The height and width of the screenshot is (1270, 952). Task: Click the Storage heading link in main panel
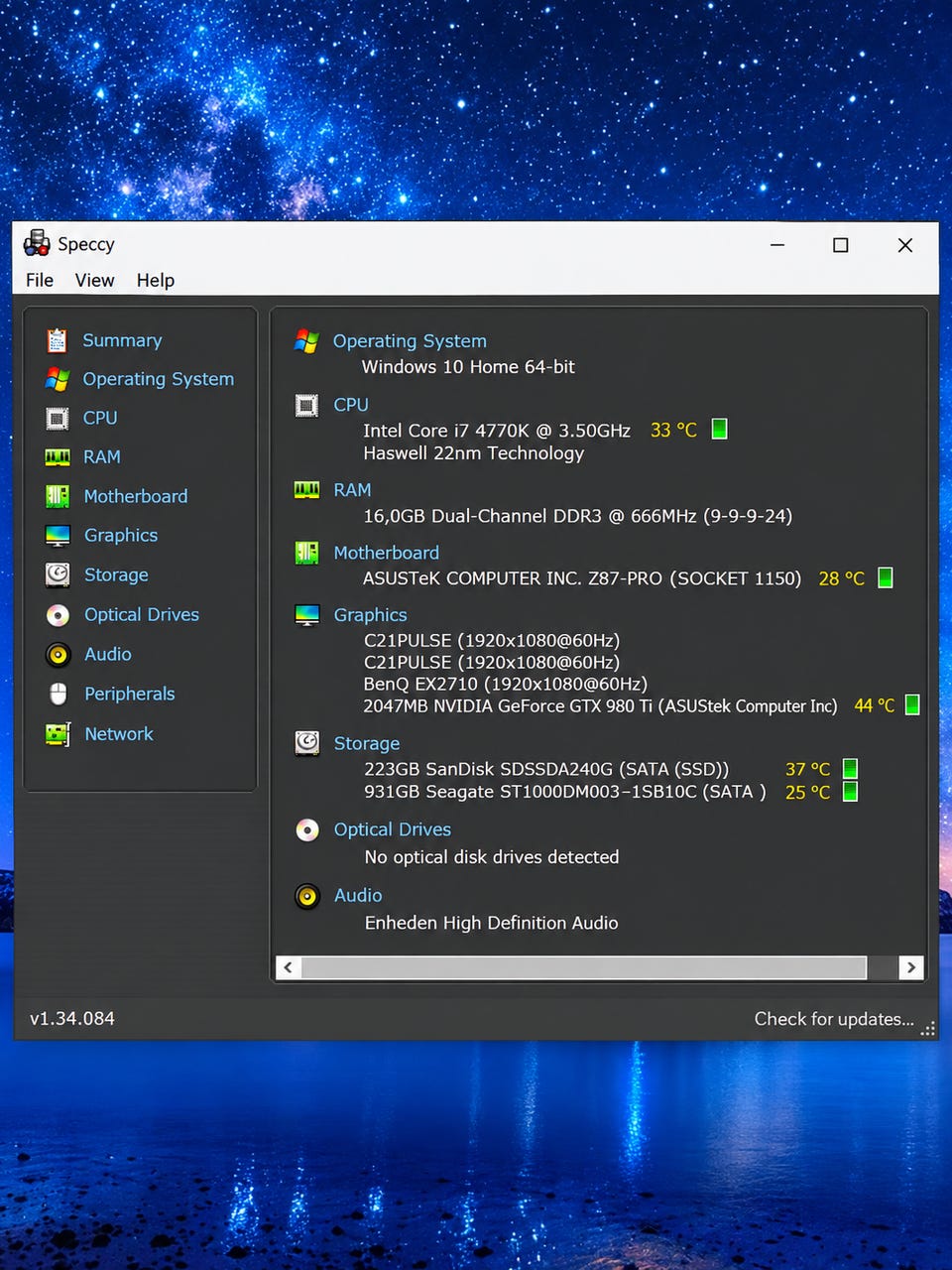coord(367,743)
